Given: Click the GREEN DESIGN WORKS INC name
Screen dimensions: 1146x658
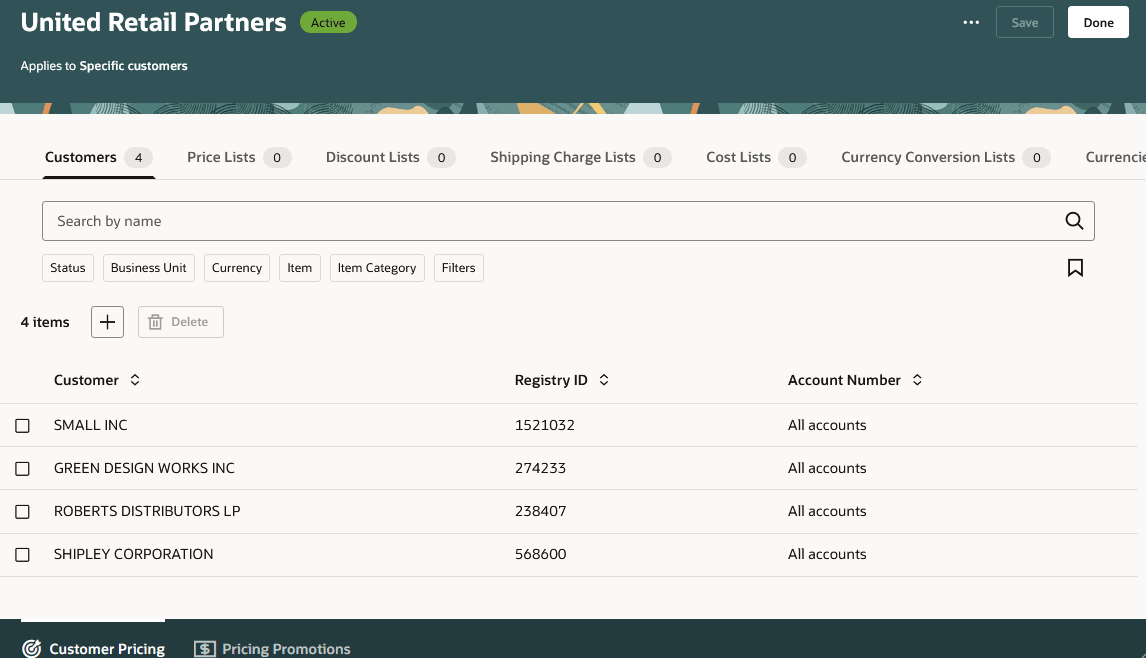Looking at the screenshot, I should [x=144, y=468].
